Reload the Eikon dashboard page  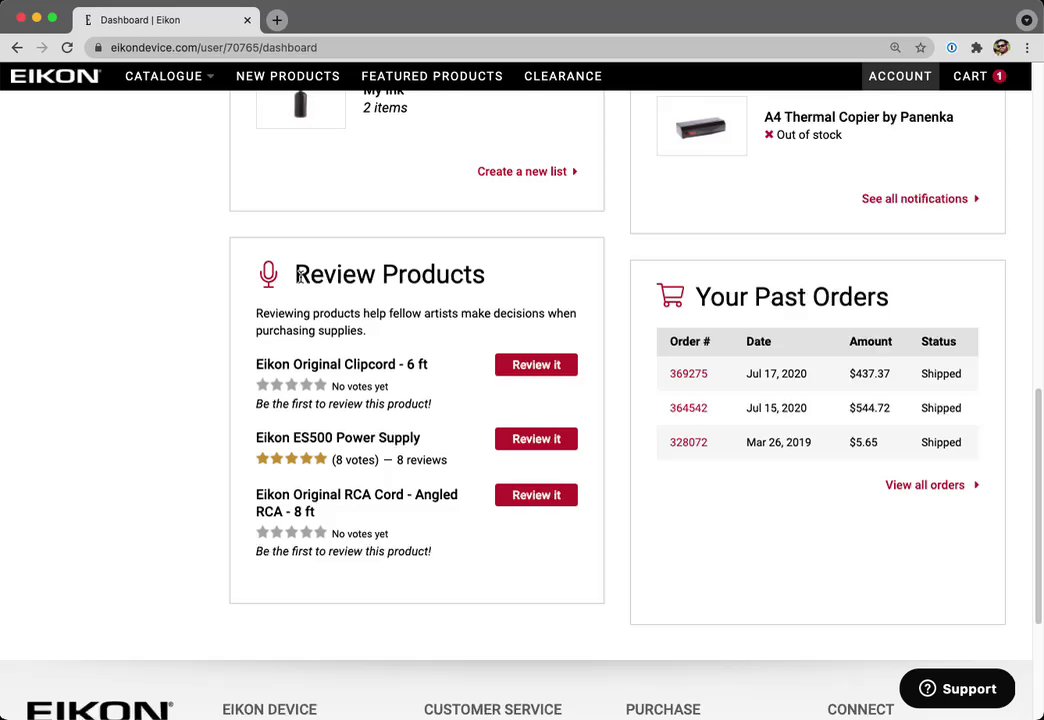pos(67,47)
